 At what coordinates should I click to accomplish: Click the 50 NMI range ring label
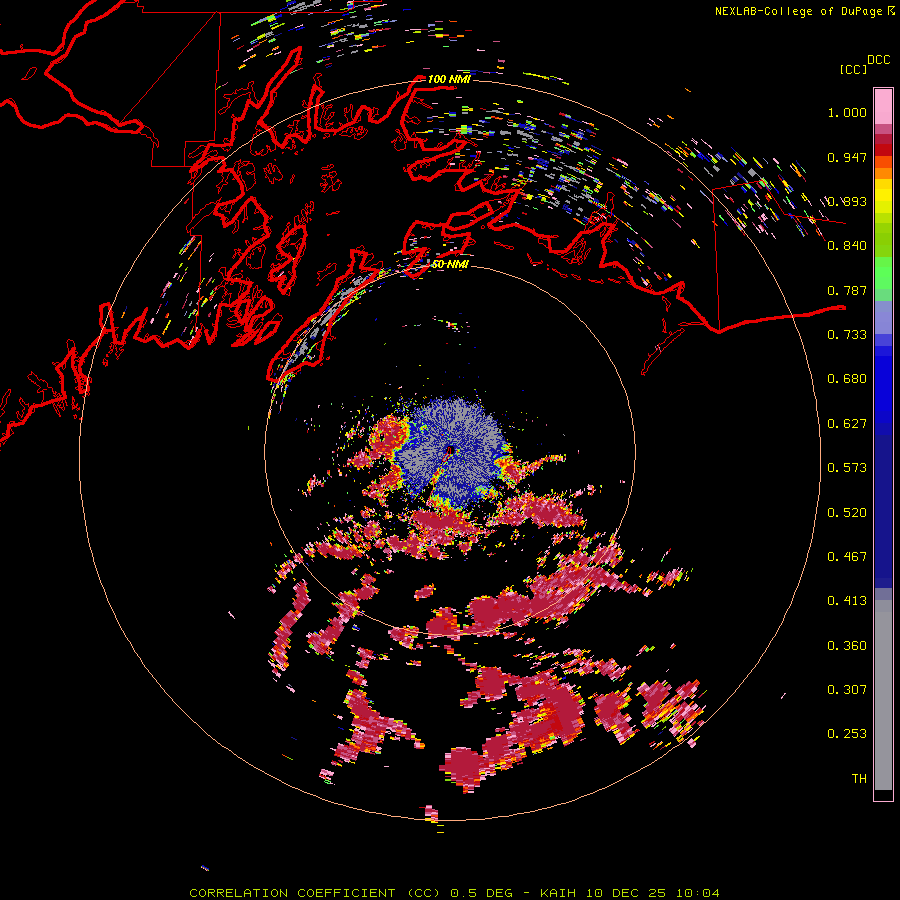tap(450, 264)
